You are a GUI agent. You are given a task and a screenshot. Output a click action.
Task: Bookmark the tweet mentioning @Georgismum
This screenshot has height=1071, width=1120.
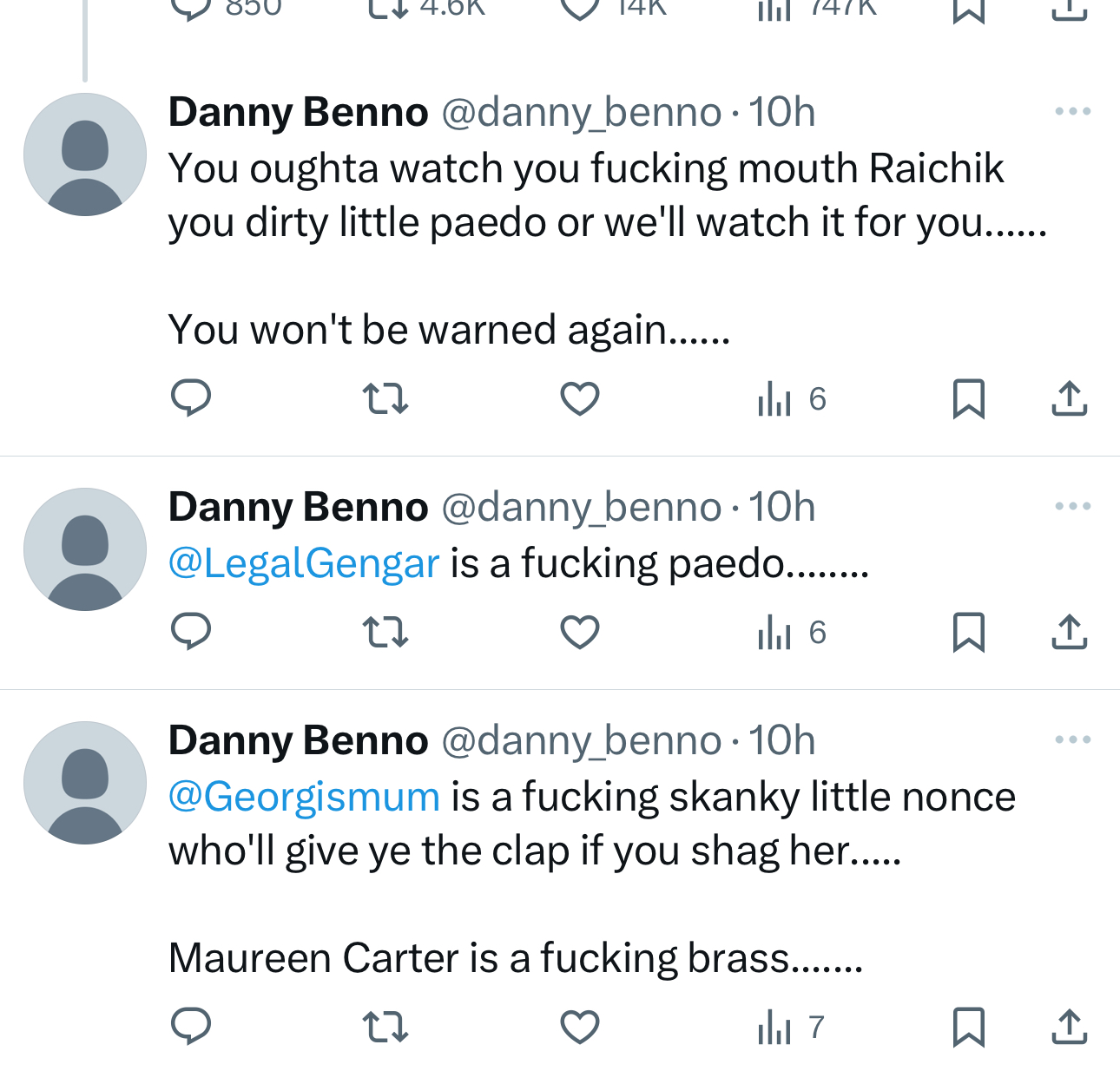968,1027
